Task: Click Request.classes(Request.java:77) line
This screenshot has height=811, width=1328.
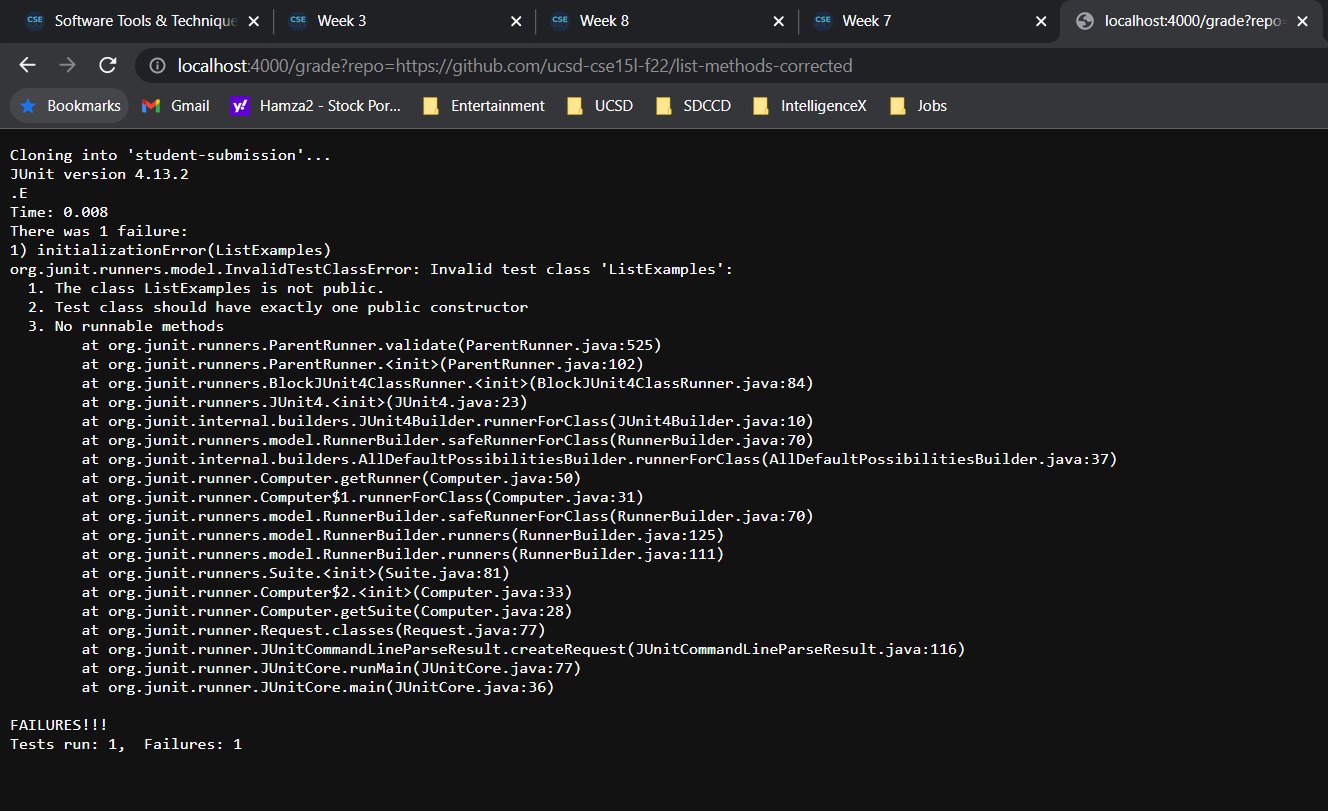Action: click(x=314, y=630)
